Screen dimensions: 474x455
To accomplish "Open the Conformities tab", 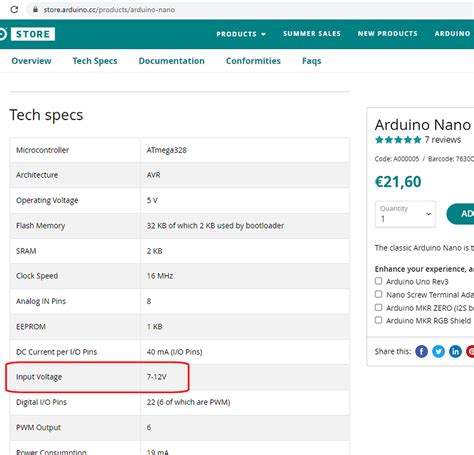I will (253, 61).
